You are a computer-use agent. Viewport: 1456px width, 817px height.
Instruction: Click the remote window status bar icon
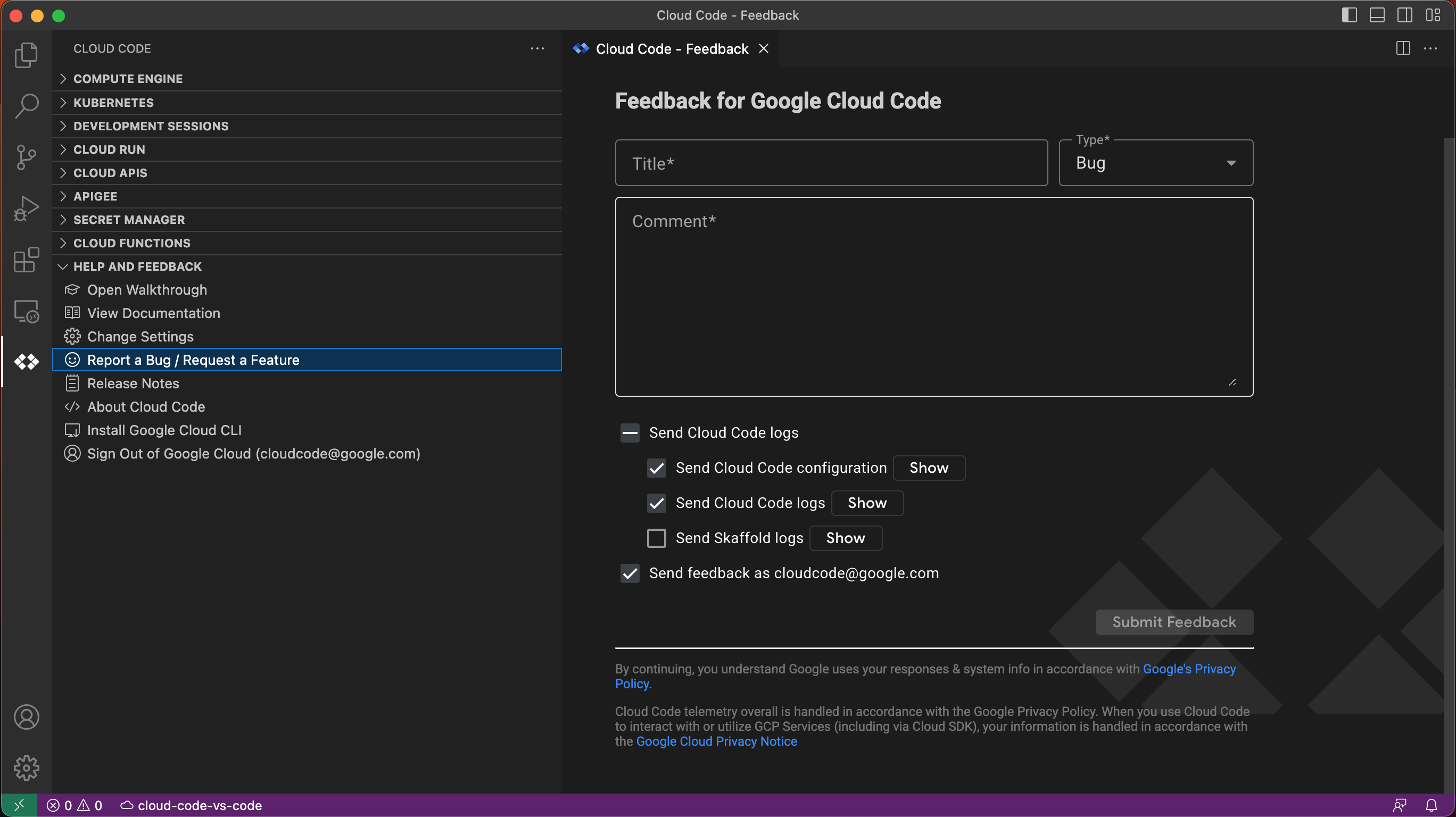19,805
